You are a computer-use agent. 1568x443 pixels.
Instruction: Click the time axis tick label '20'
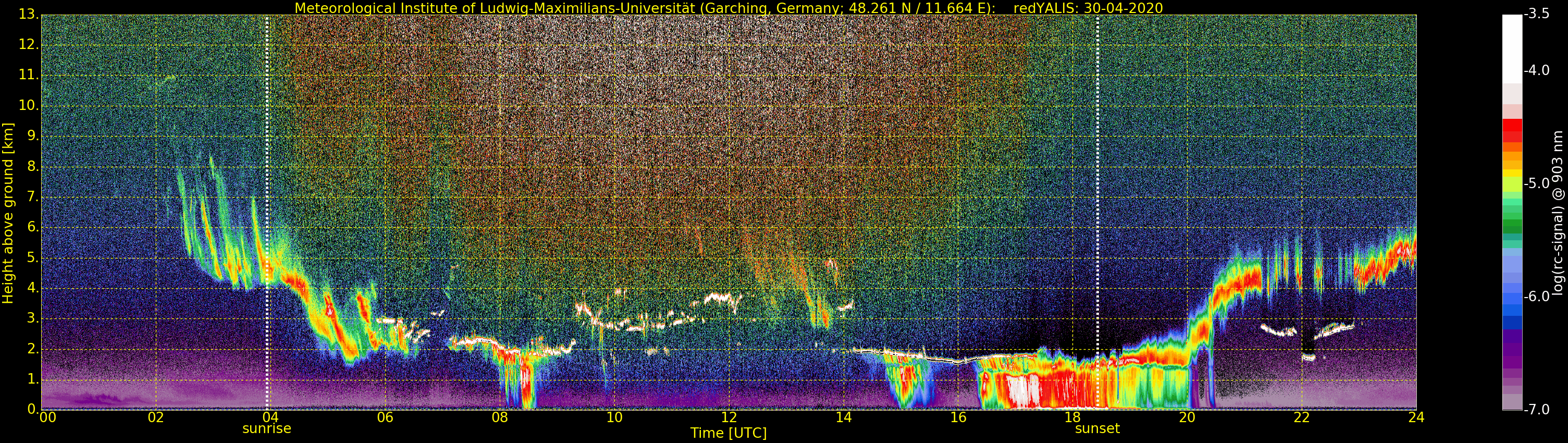pyautogui.click(x=1187, y=417)
